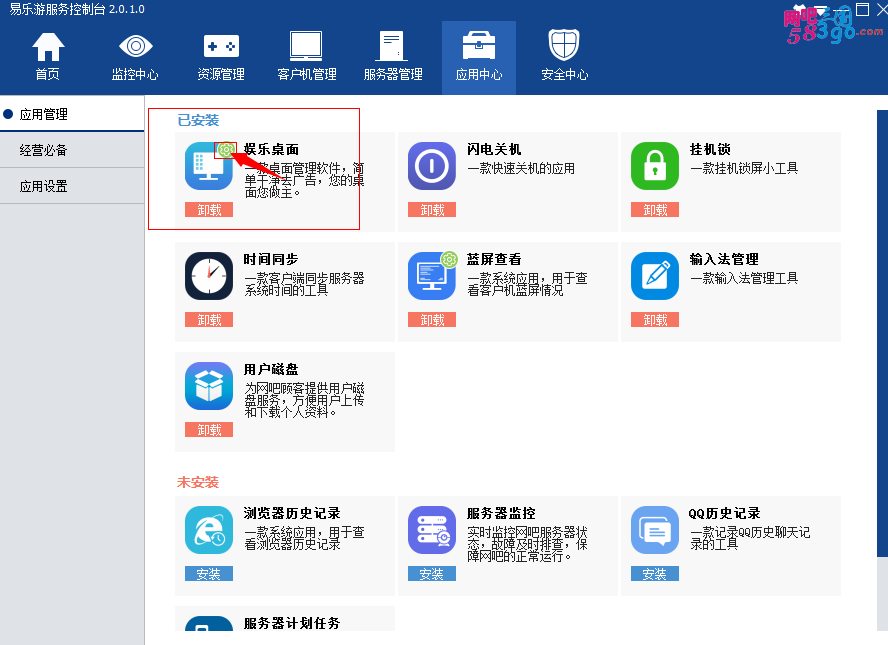Open 安全中心 shield icon
Viewport: 888px width, 645px height.
coord(564,45)
